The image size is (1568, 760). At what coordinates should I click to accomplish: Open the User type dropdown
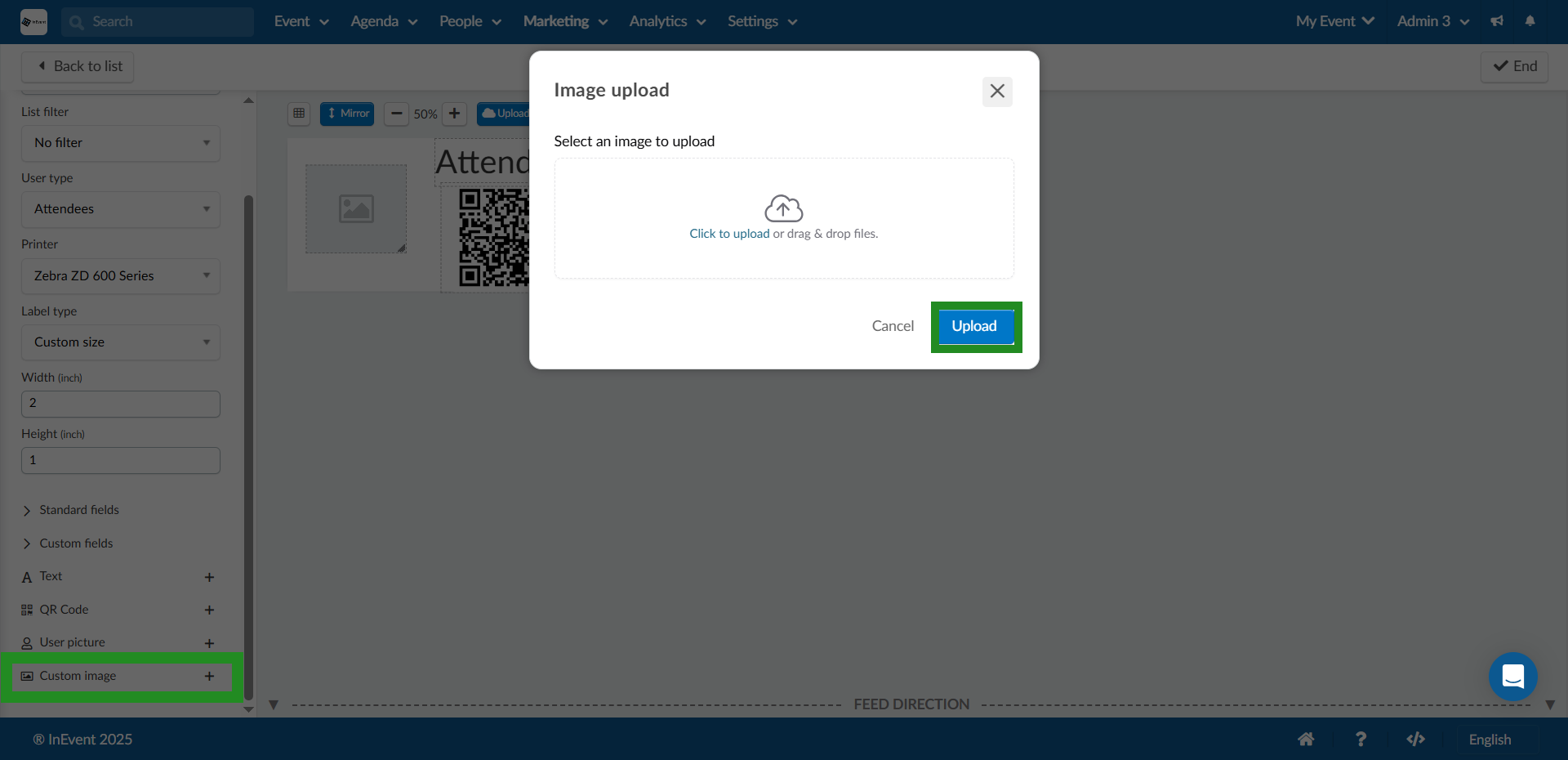[x=120, y=209]
